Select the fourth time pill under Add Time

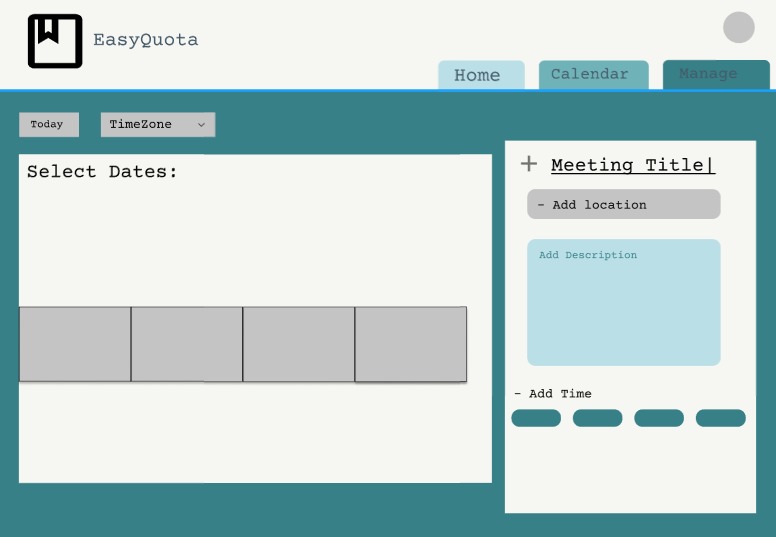721,418
